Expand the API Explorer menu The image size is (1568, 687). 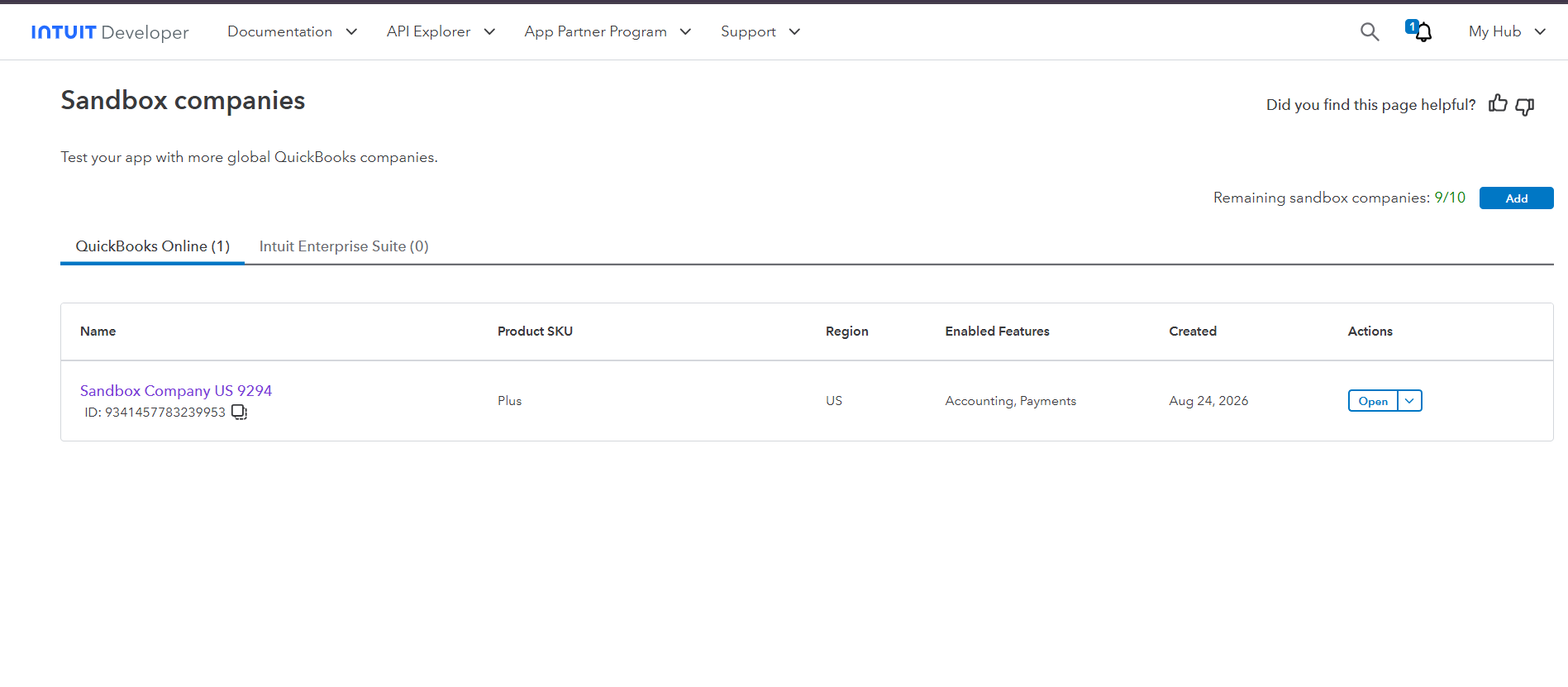441,31
